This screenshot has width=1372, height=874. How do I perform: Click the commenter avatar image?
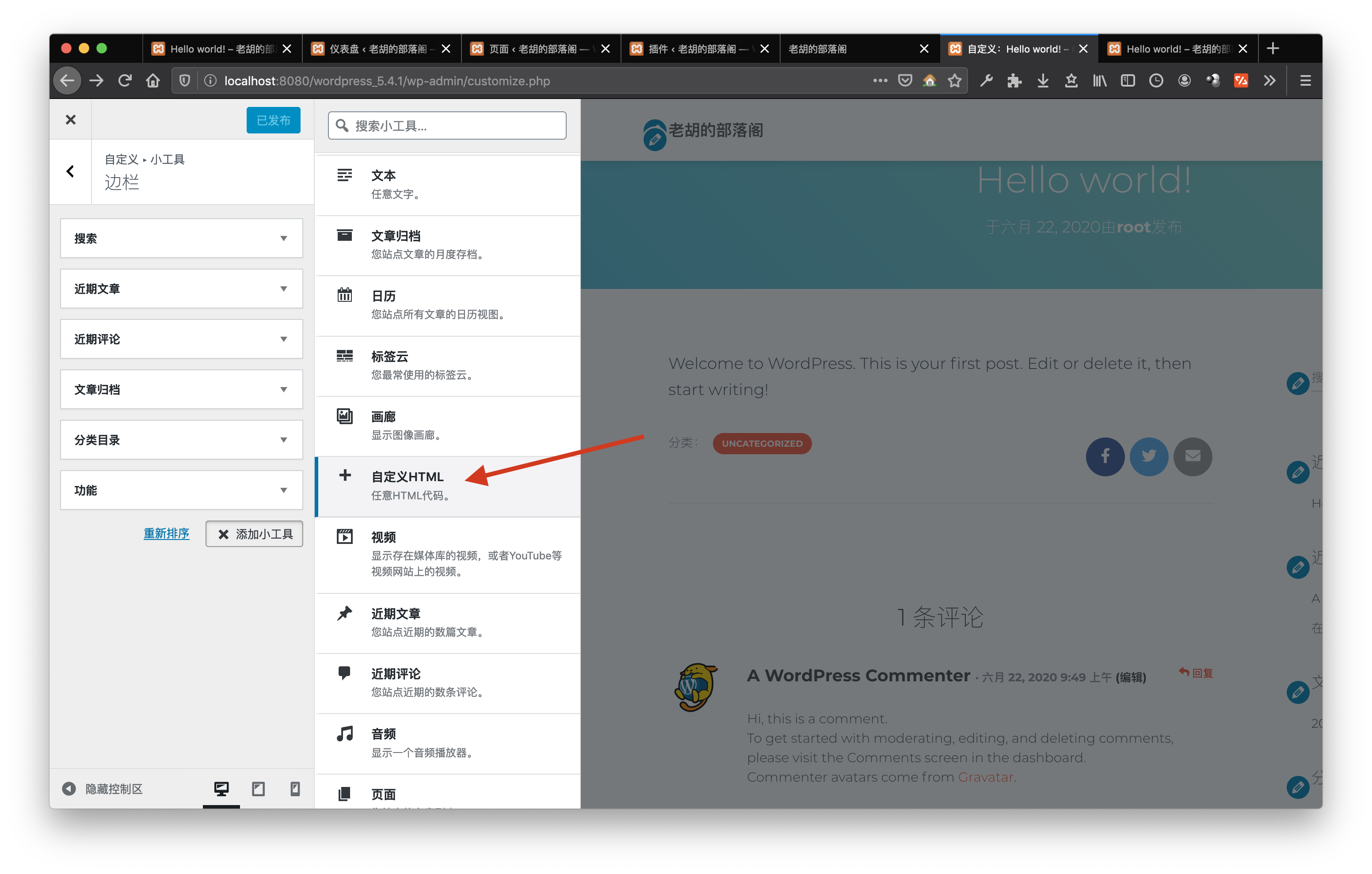coord(696,687)
